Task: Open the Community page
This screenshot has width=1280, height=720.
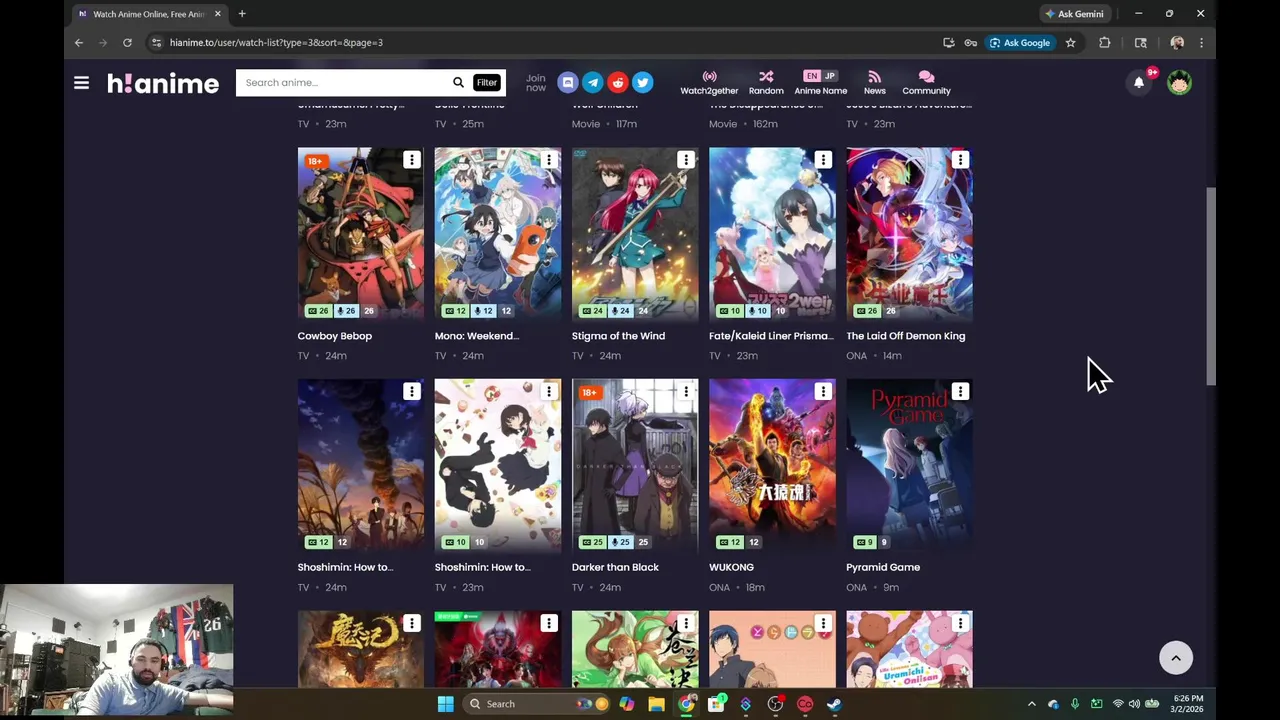Action: click(x=926, y=83)
